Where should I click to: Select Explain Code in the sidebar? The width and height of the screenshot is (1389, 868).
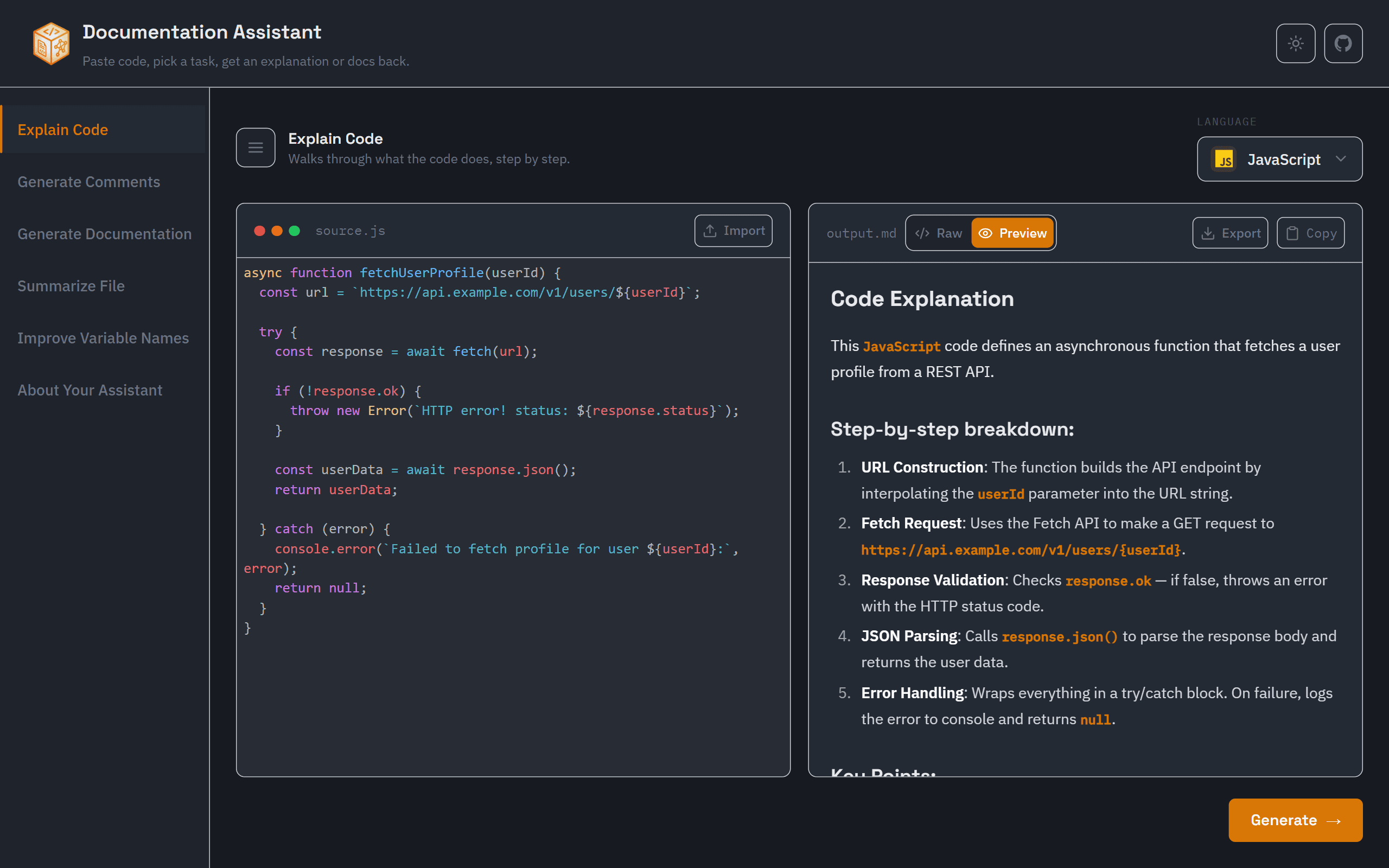click(x=103, y=130)
